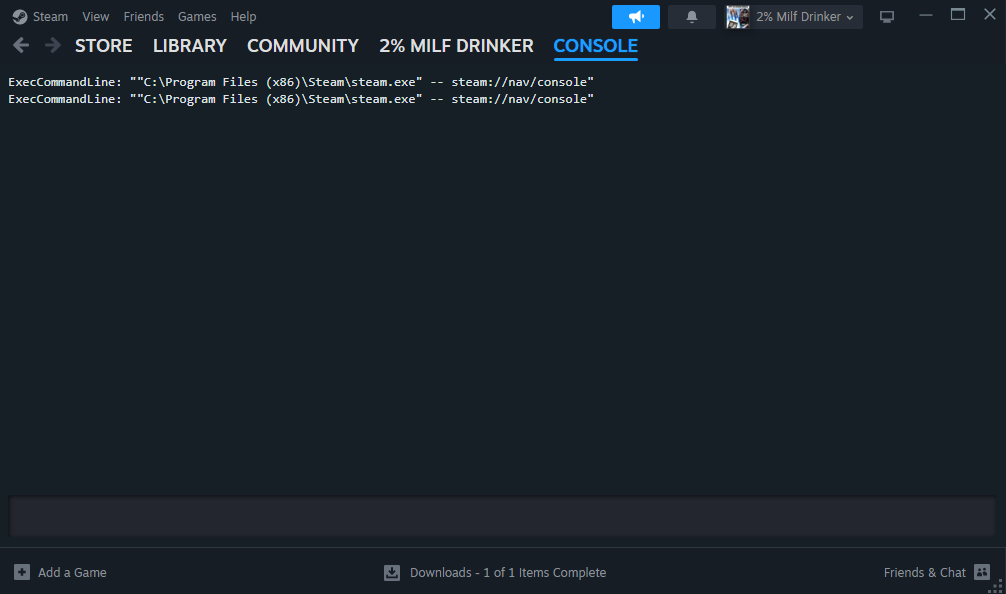Viewport: 1006px width, 594px height.
Task: Switch to the STORE tab
Action: [x=103, y=46]
